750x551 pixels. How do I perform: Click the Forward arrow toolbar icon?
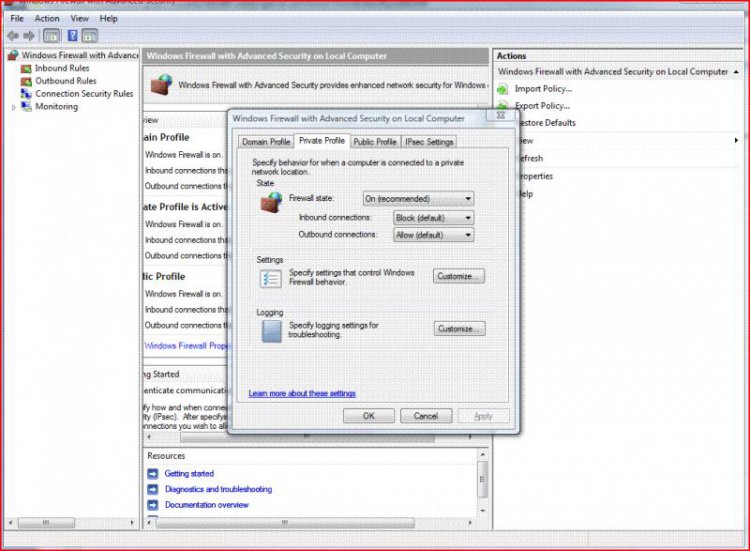click(x=29, y=36)
